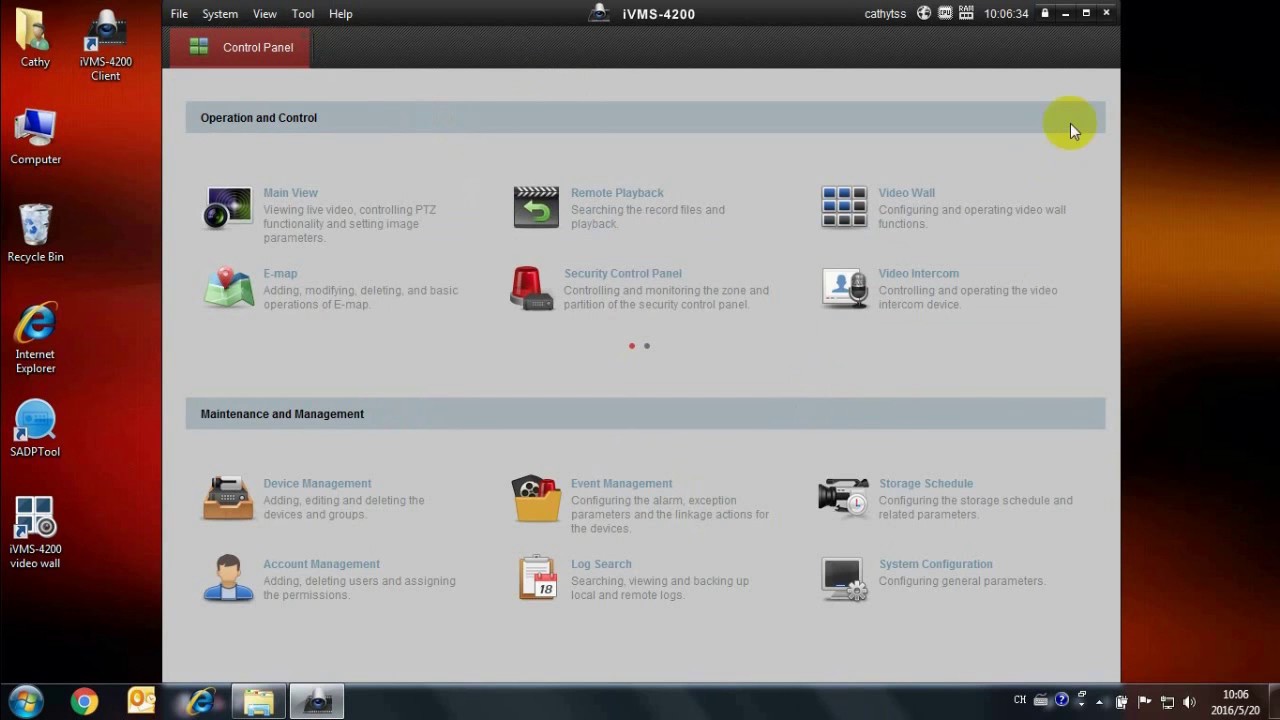The width and height of the screenshot is (1280, 720).
Task: Click the E-map link
Action: click(280, 273)
